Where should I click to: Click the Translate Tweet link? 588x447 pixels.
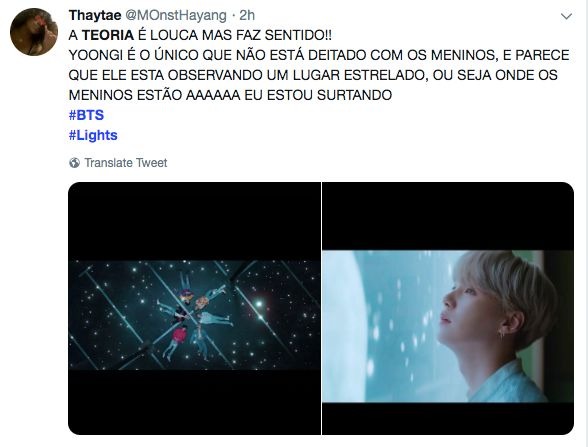click(x=126, y=163)
